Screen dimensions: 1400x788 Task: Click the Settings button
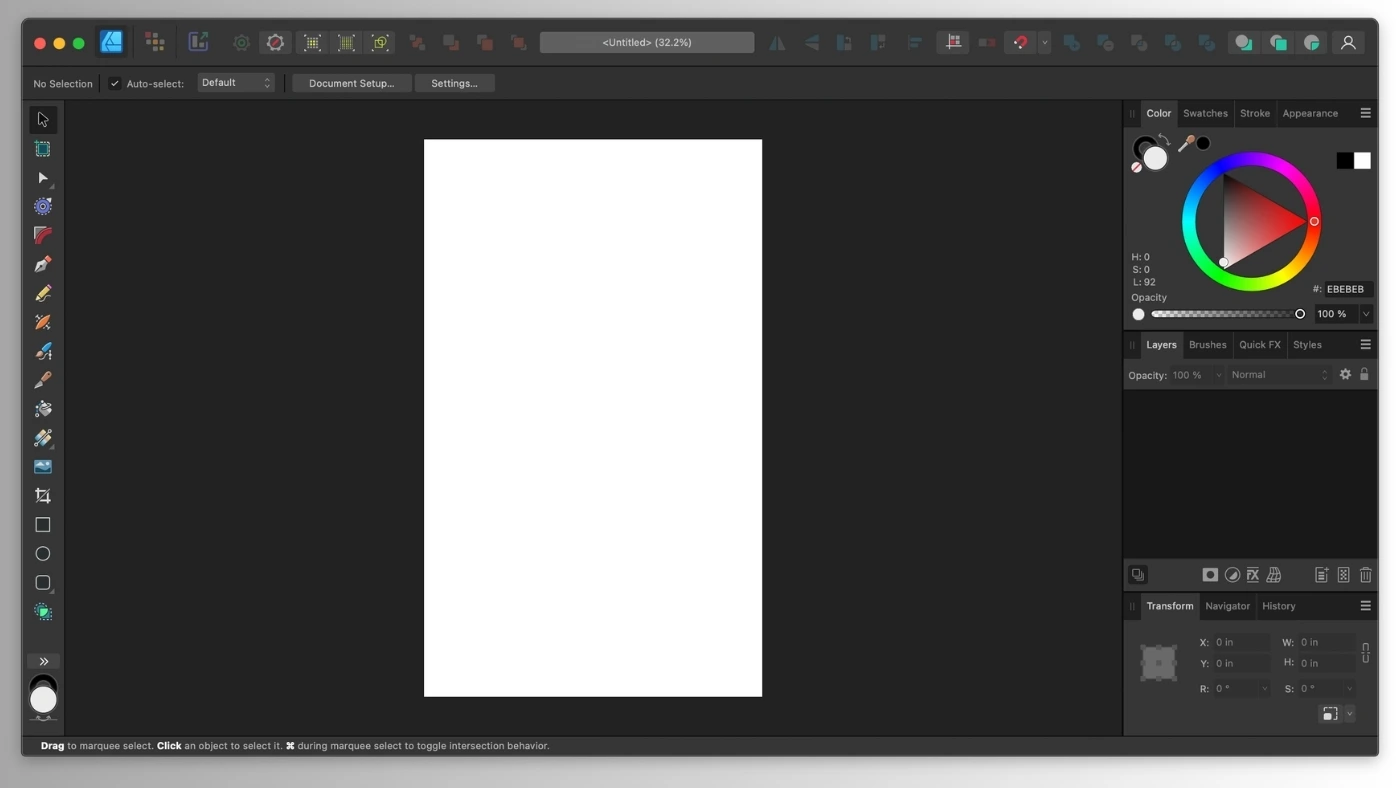pos(454,83)
